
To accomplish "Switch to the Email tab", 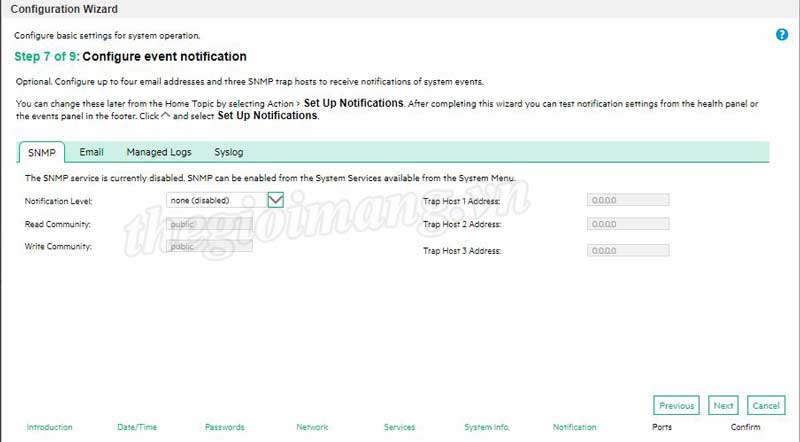I will (92, 152).
